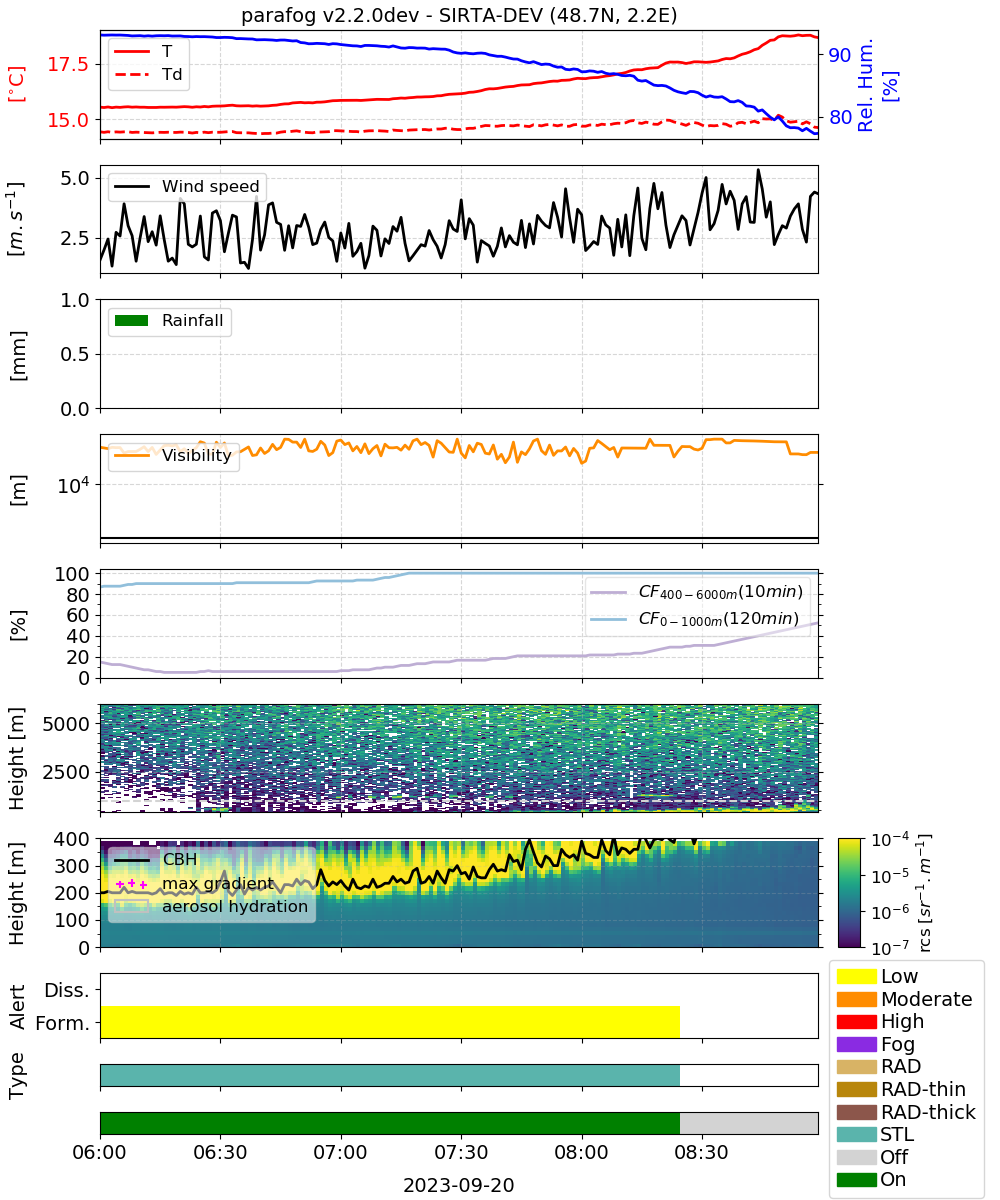
Task: Click the CBH legend entry
Action: pyautogui.click(x=156, y=860)
